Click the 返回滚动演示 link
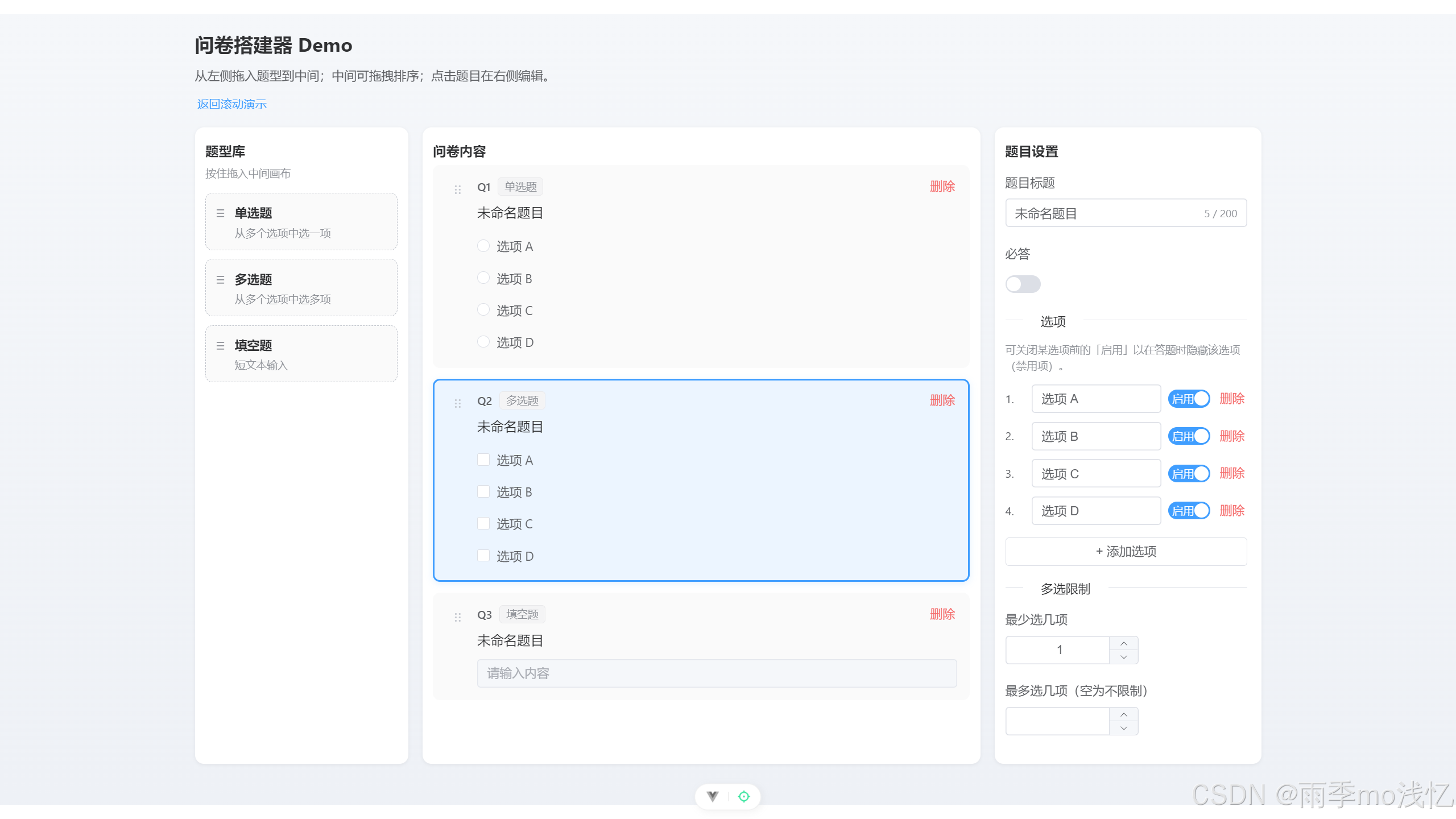The height and width of the screenshot is (819, 1456). coord(231,104)
